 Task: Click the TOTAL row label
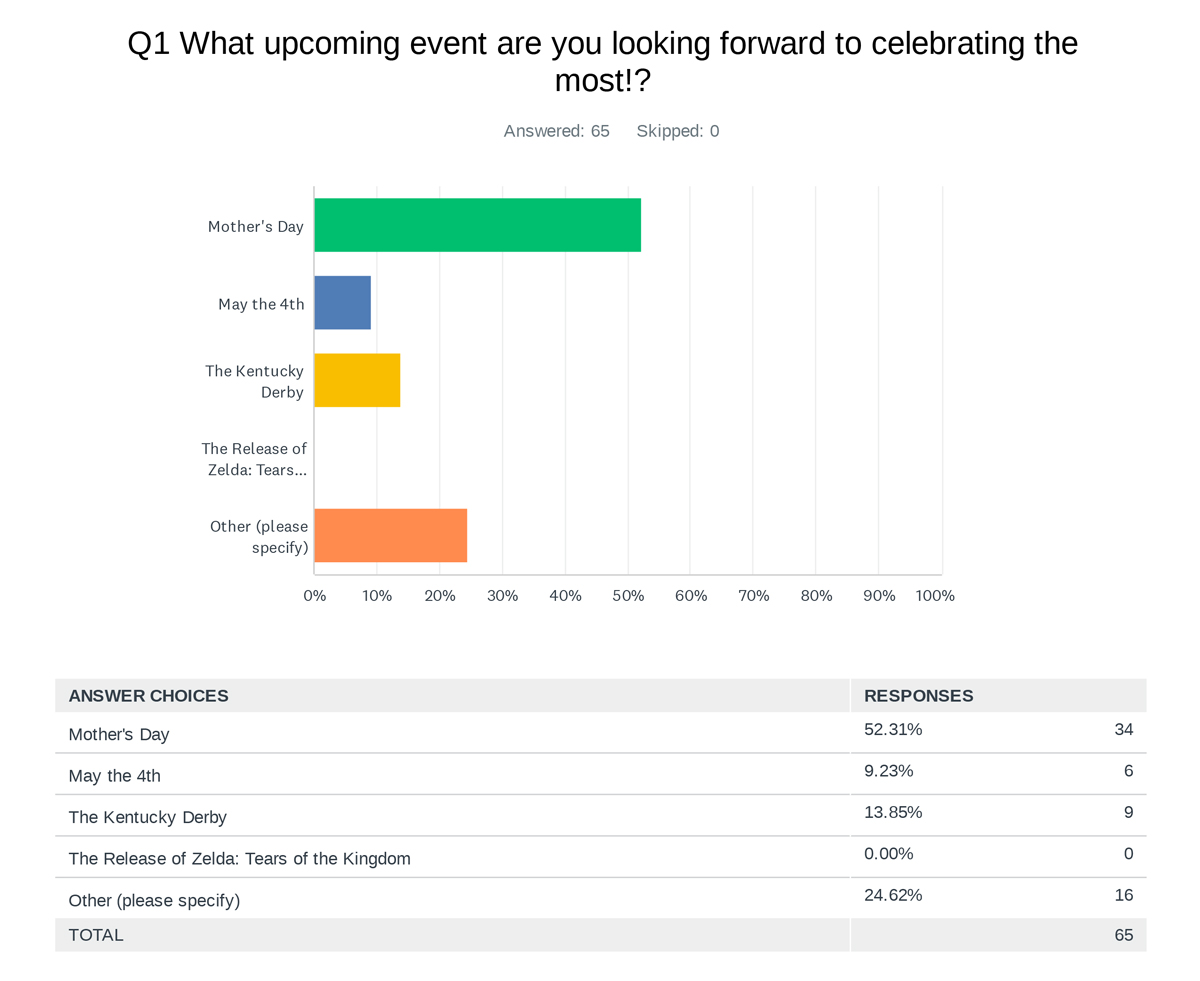[x=96, y=936]
